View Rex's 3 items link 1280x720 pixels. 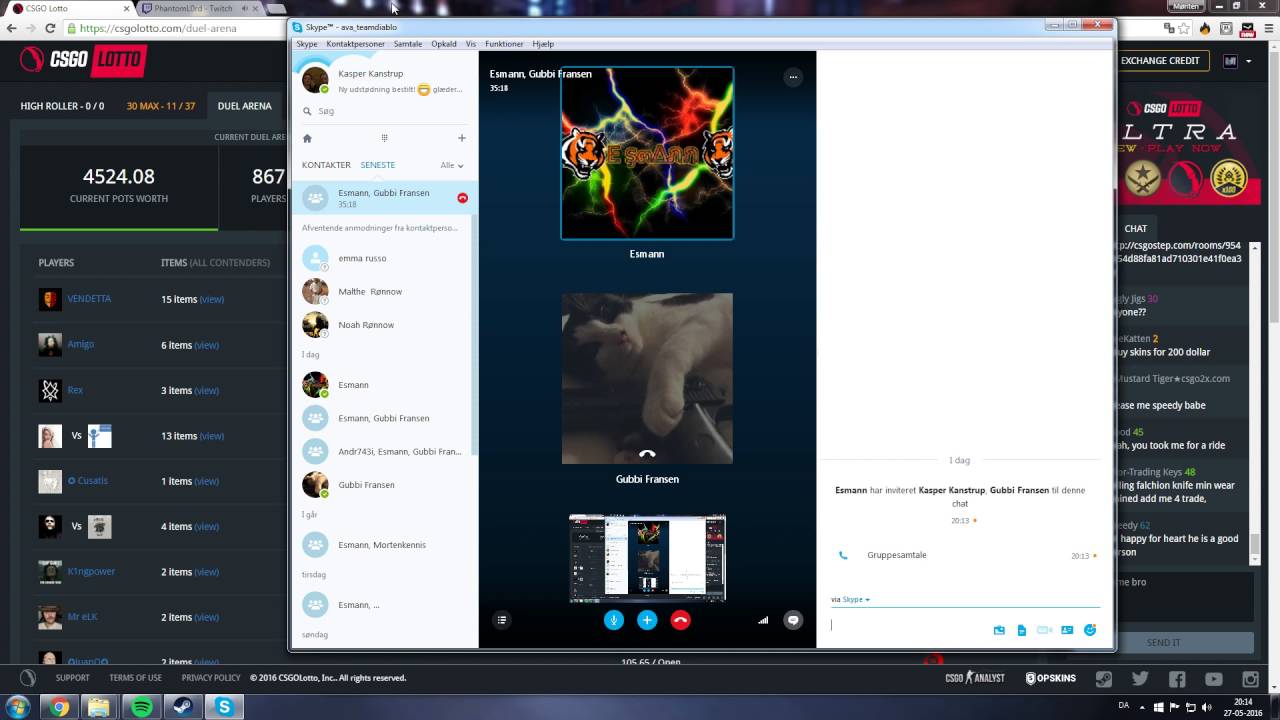(206, 390)
